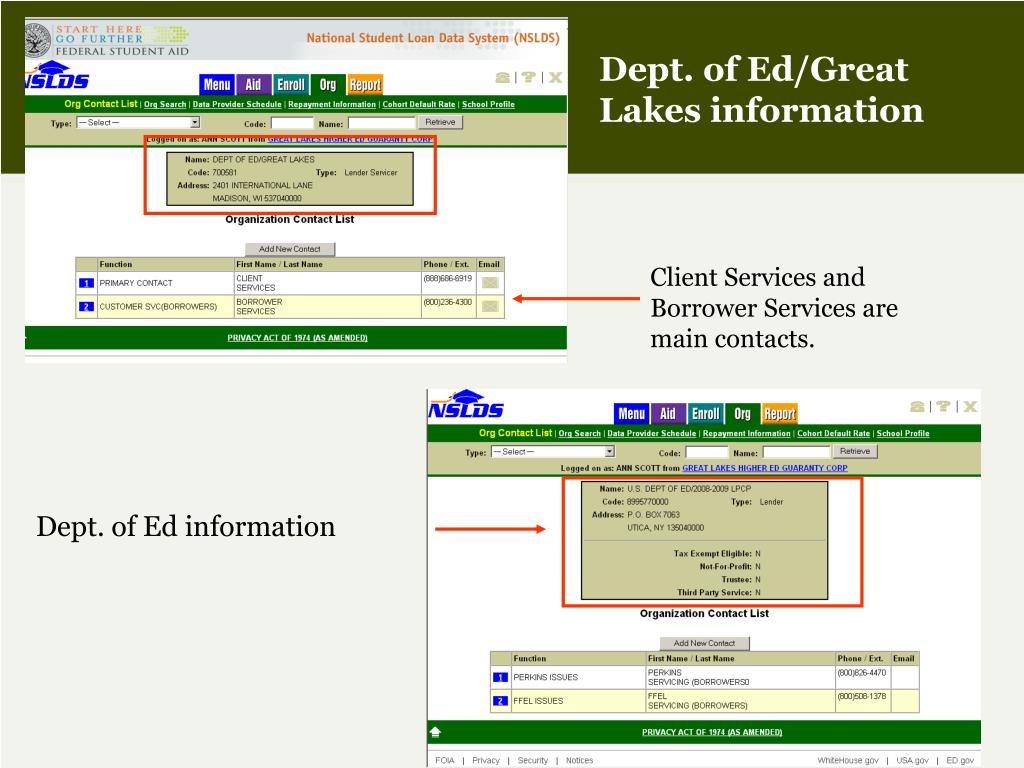This screenshot has height=768, width=1024.
Task: Click the help question mark icon in top screenshot
Action: (x=529, y=78)
